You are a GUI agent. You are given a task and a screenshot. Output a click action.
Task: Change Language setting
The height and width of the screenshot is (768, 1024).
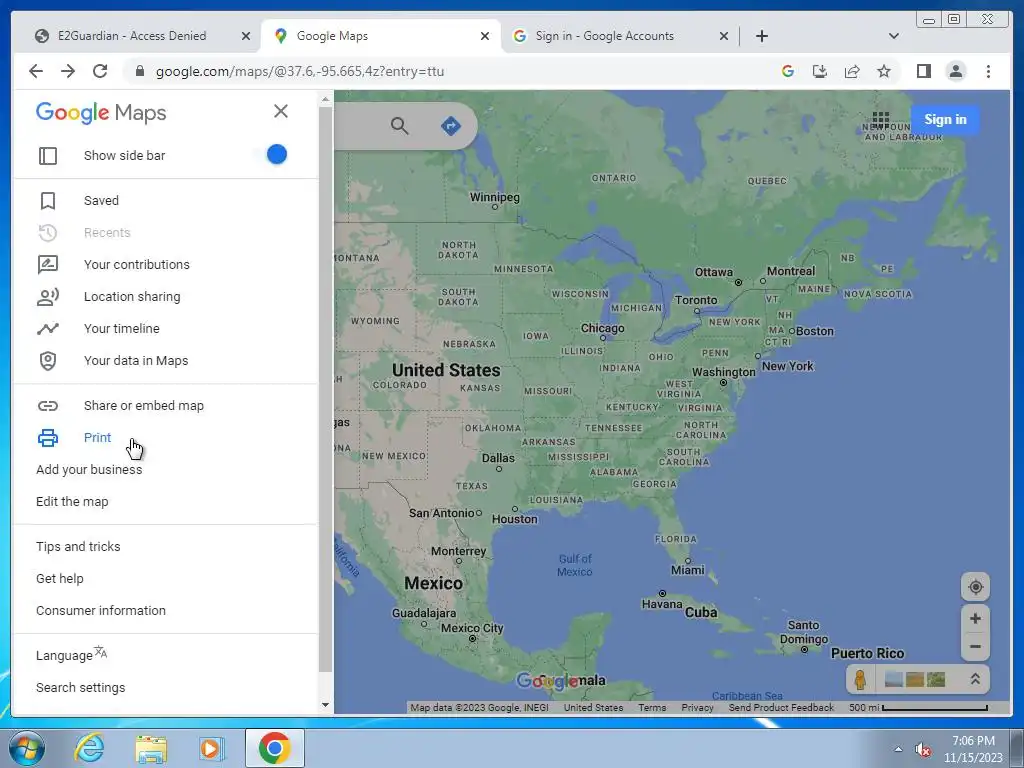pos(71,654)
